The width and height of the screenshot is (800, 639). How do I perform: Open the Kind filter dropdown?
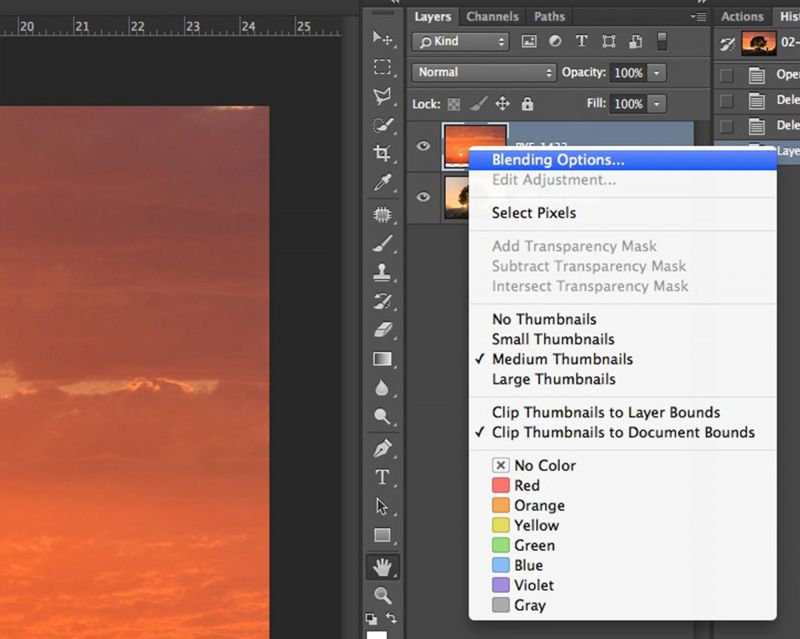(x=460, y=41)
